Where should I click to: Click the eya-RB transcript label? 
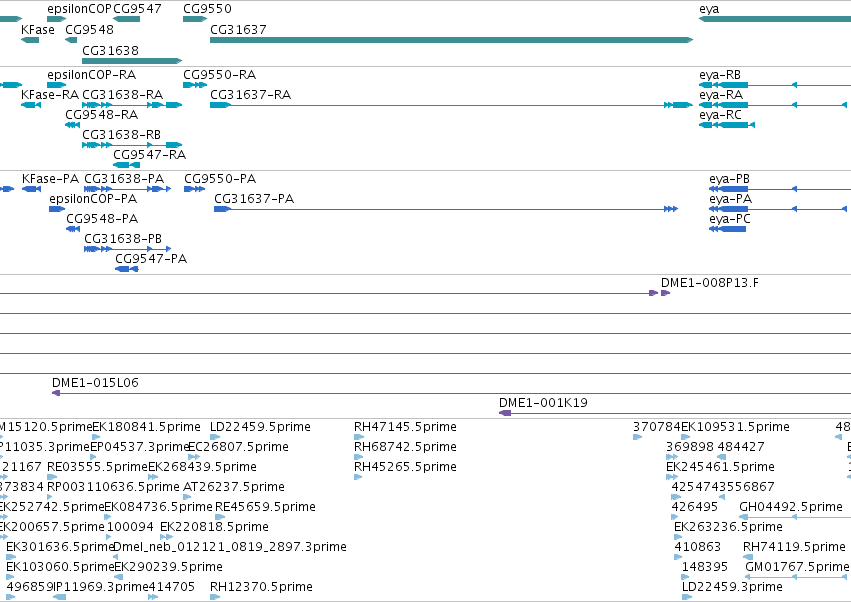click(x=720, y=75)
